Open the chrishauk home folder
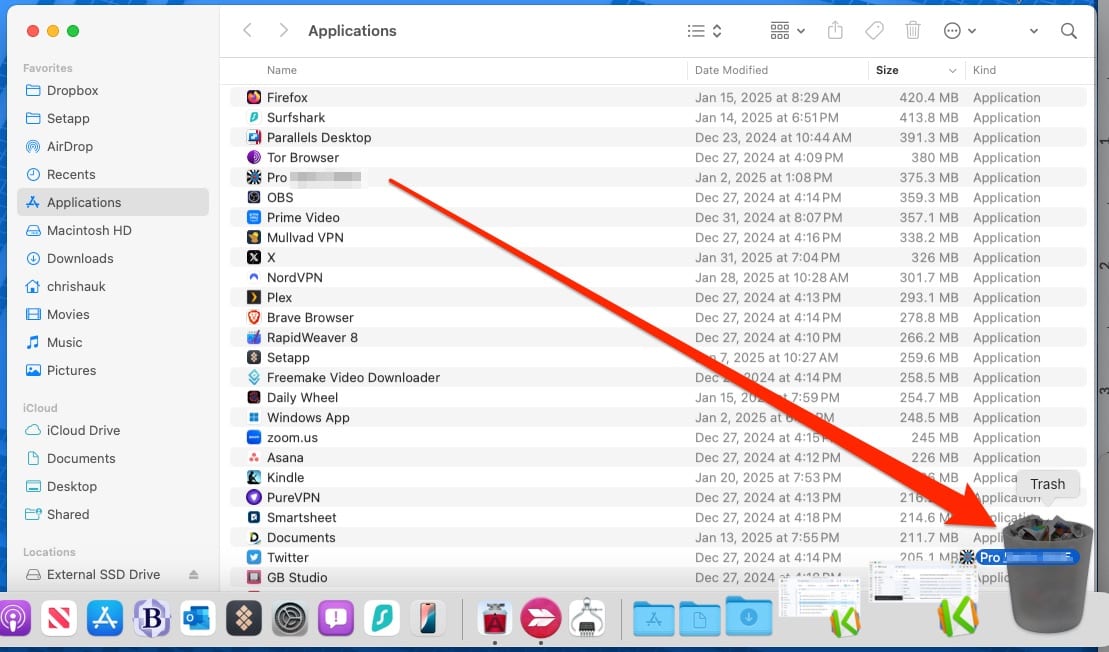Screen dimensions: 1109x652 (x=113, y=286)
